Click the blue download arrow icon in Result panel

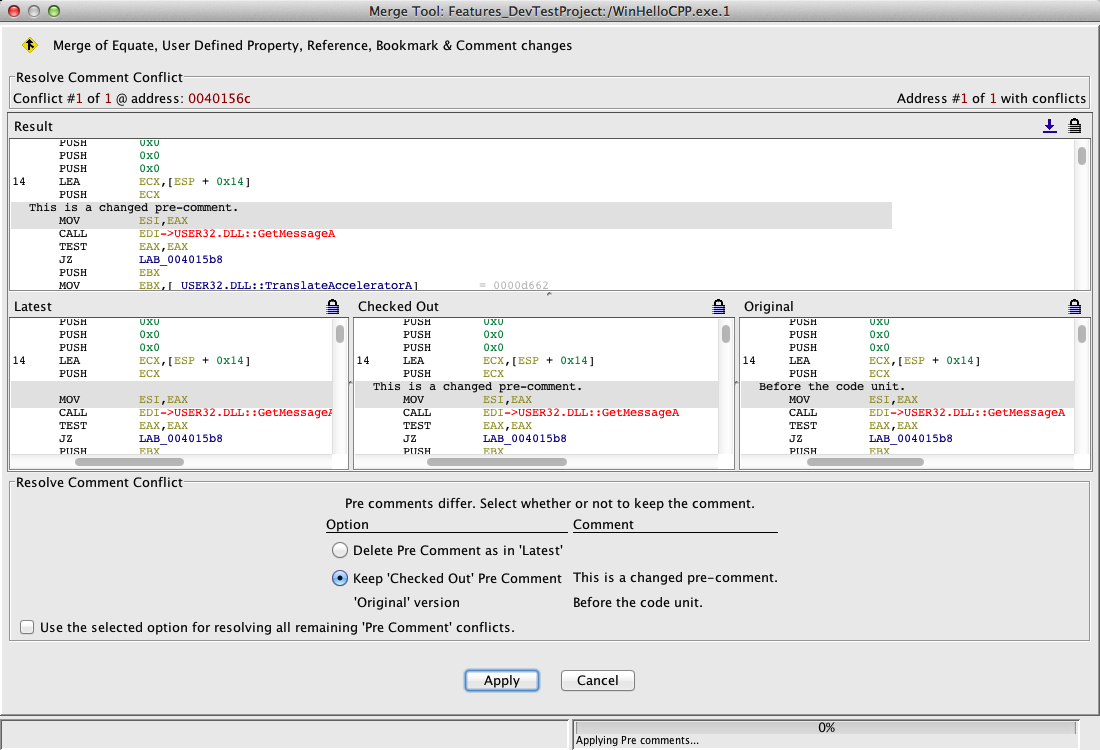(x=1050, y=126)
